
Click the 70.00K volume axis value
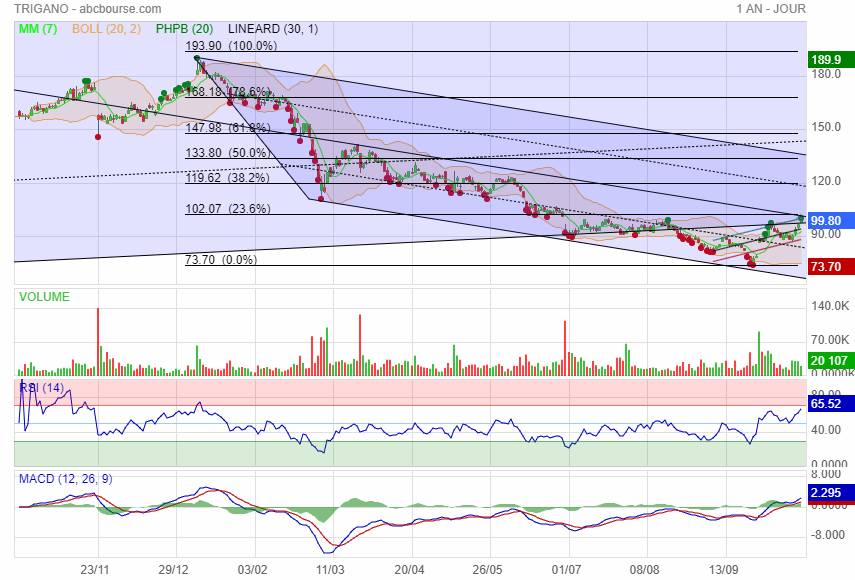point(830,340)
